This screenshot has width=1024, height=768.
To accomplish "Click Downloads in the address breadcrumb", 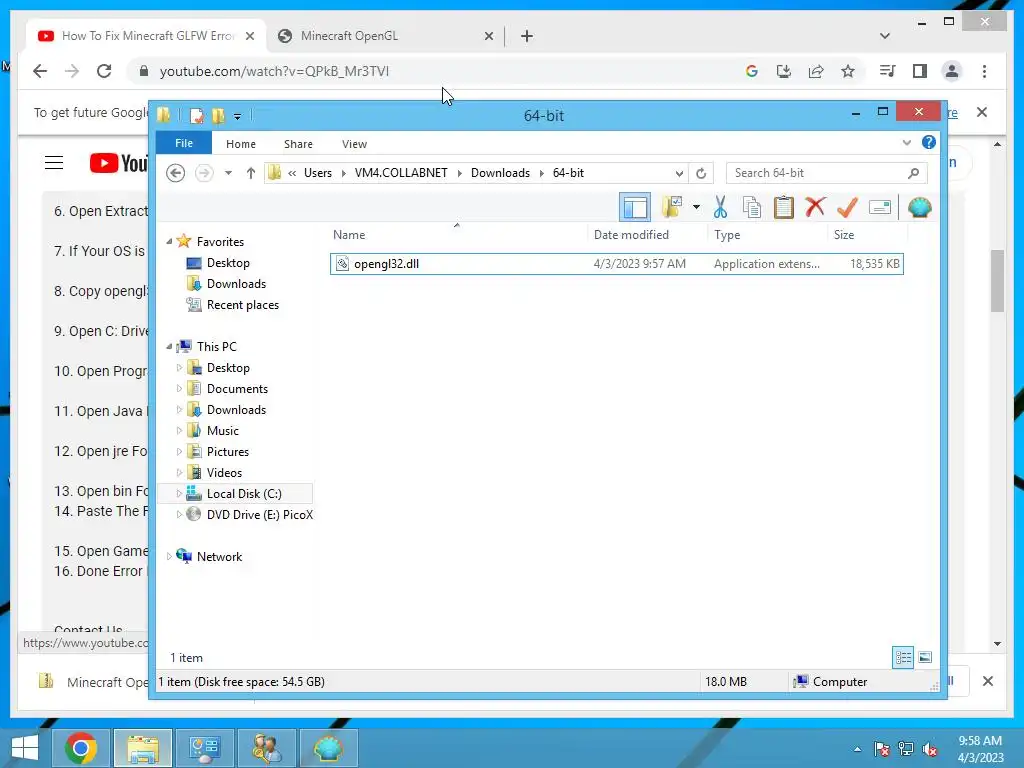I will [x=500, y=173].
